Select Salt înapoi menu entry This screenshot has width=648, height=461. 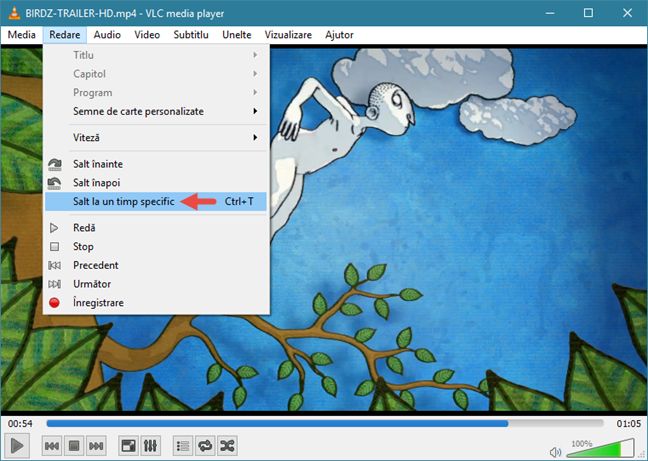(x=156, y=183)
